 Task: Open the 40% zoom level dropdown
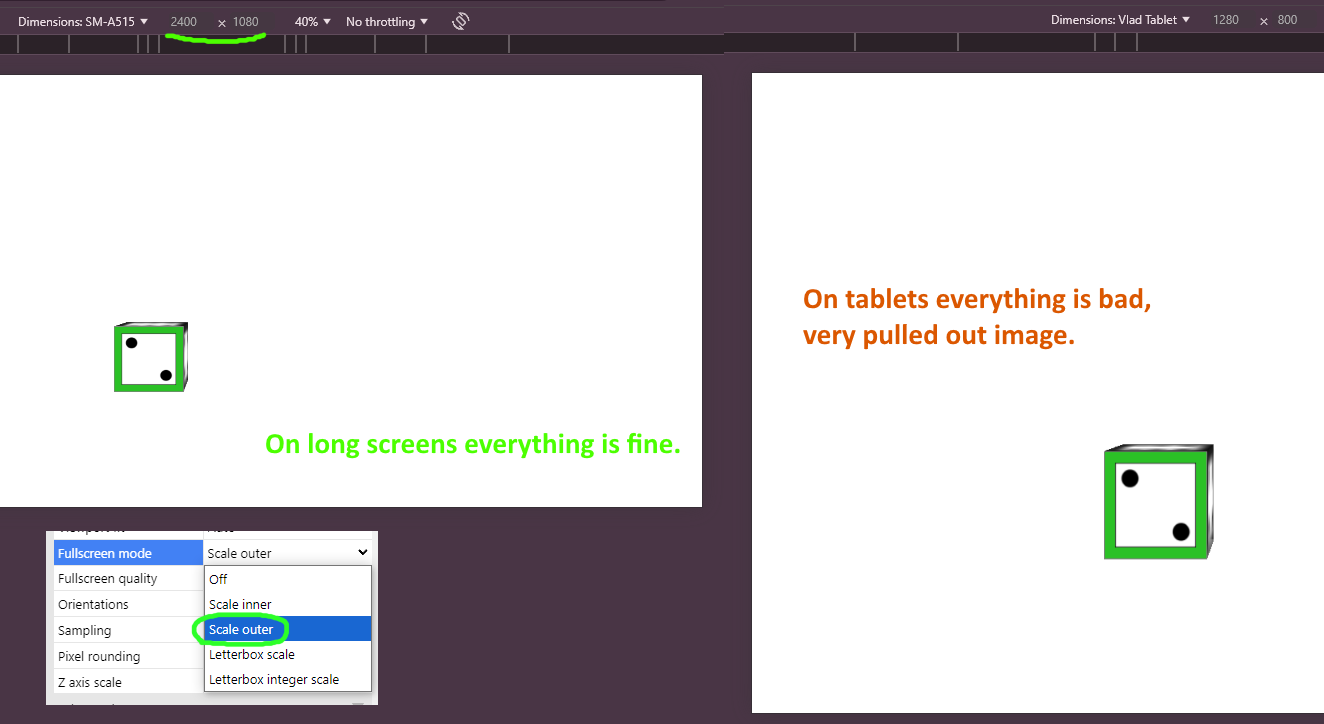[x=312, y=21]
